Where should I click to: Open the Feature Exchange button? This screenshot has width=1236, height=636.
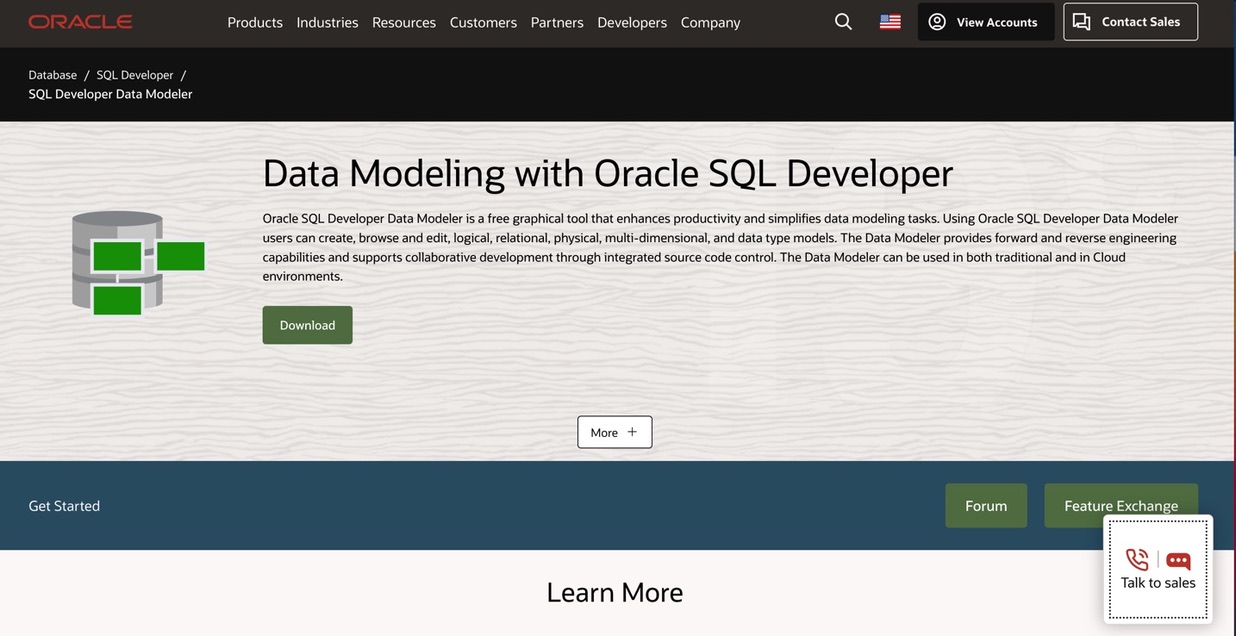coord(1121,506)
